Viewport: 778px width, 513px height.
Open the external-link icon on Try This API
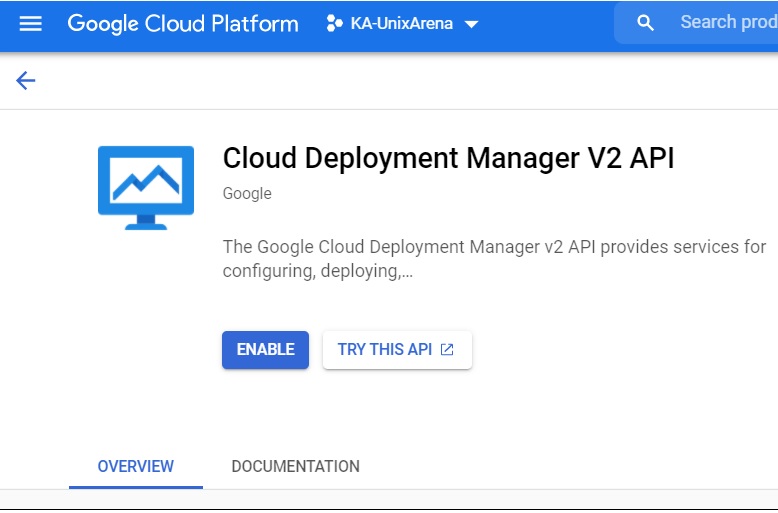coord(447,349)
